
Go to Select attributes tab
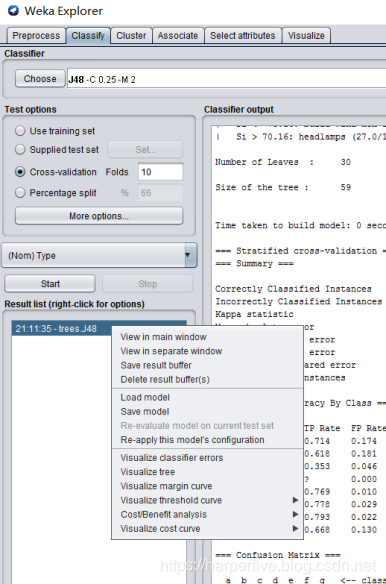(x=243, y=36)
